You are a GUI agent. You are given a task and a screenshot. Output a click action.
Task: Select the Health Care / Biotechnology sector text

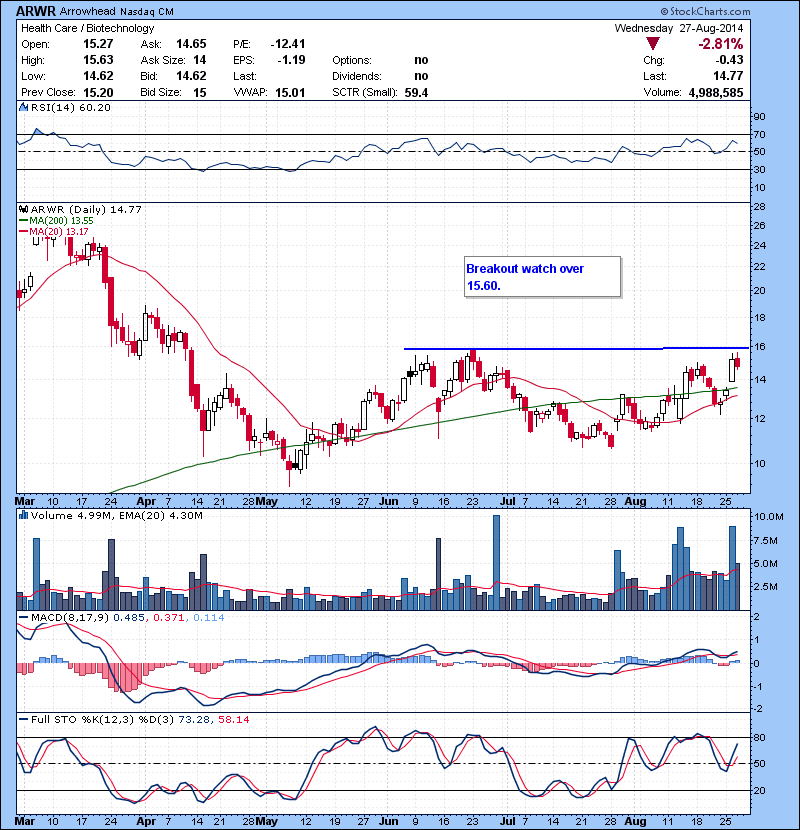click(x=87, y=28)
